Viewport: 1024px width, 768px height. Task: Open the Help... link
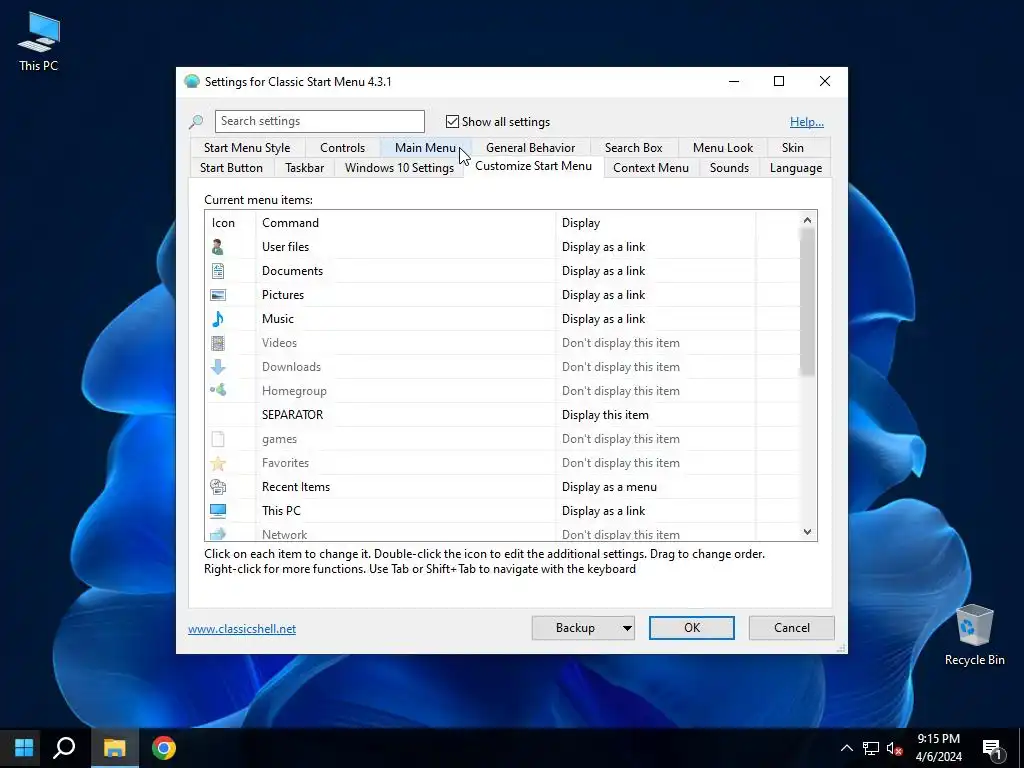807,121
